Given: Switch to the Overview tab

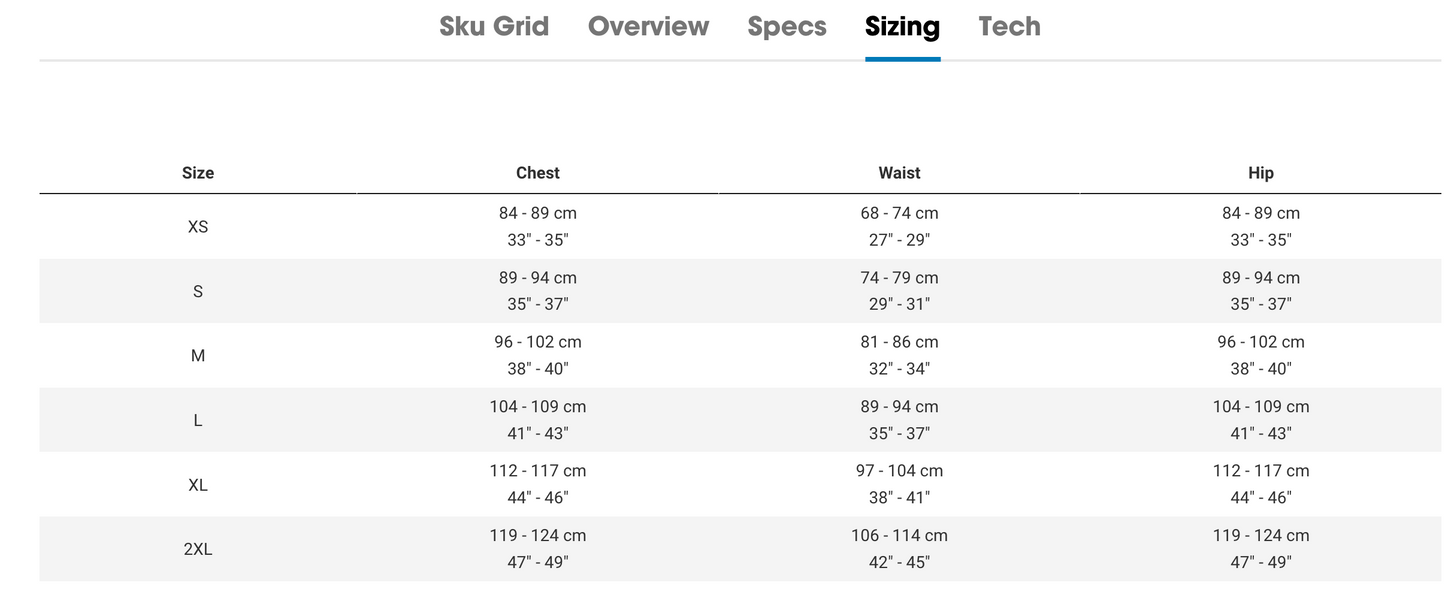Looking at the screenshot, I should pyautogui.click(x=648, y=26).
